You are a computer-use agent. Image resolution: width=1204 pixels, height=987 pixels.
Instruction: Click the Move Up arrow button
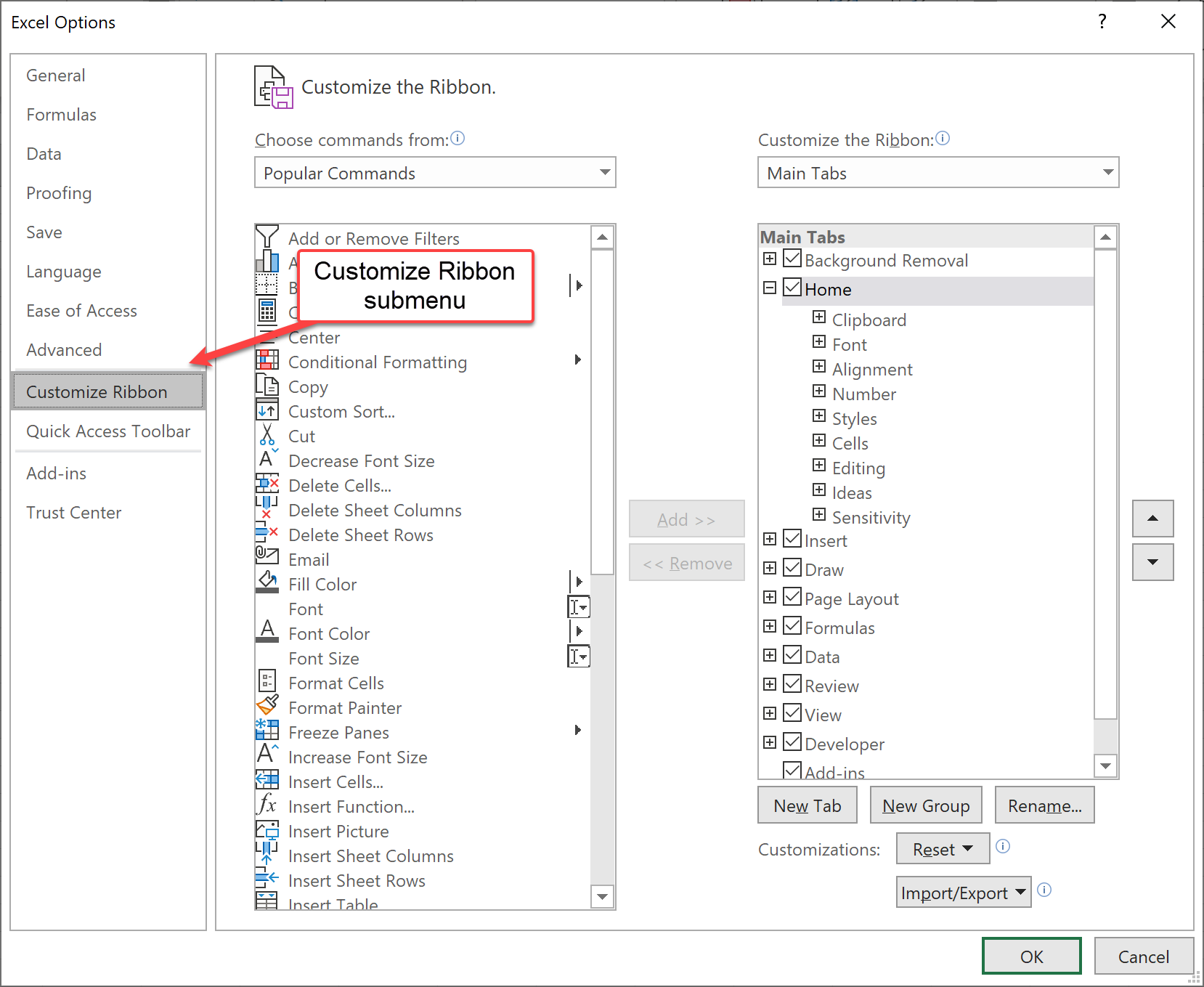click(x=1152, y=519)
